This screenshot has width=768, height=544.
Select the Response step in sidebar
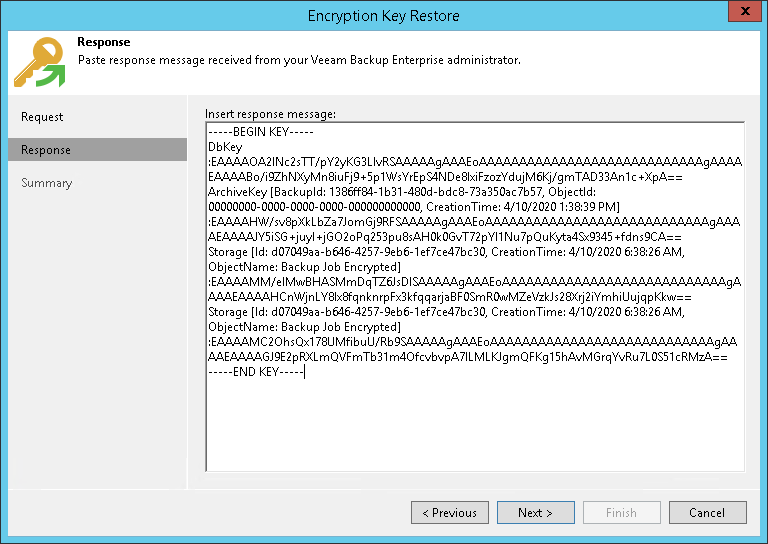[x=46, y=150]
